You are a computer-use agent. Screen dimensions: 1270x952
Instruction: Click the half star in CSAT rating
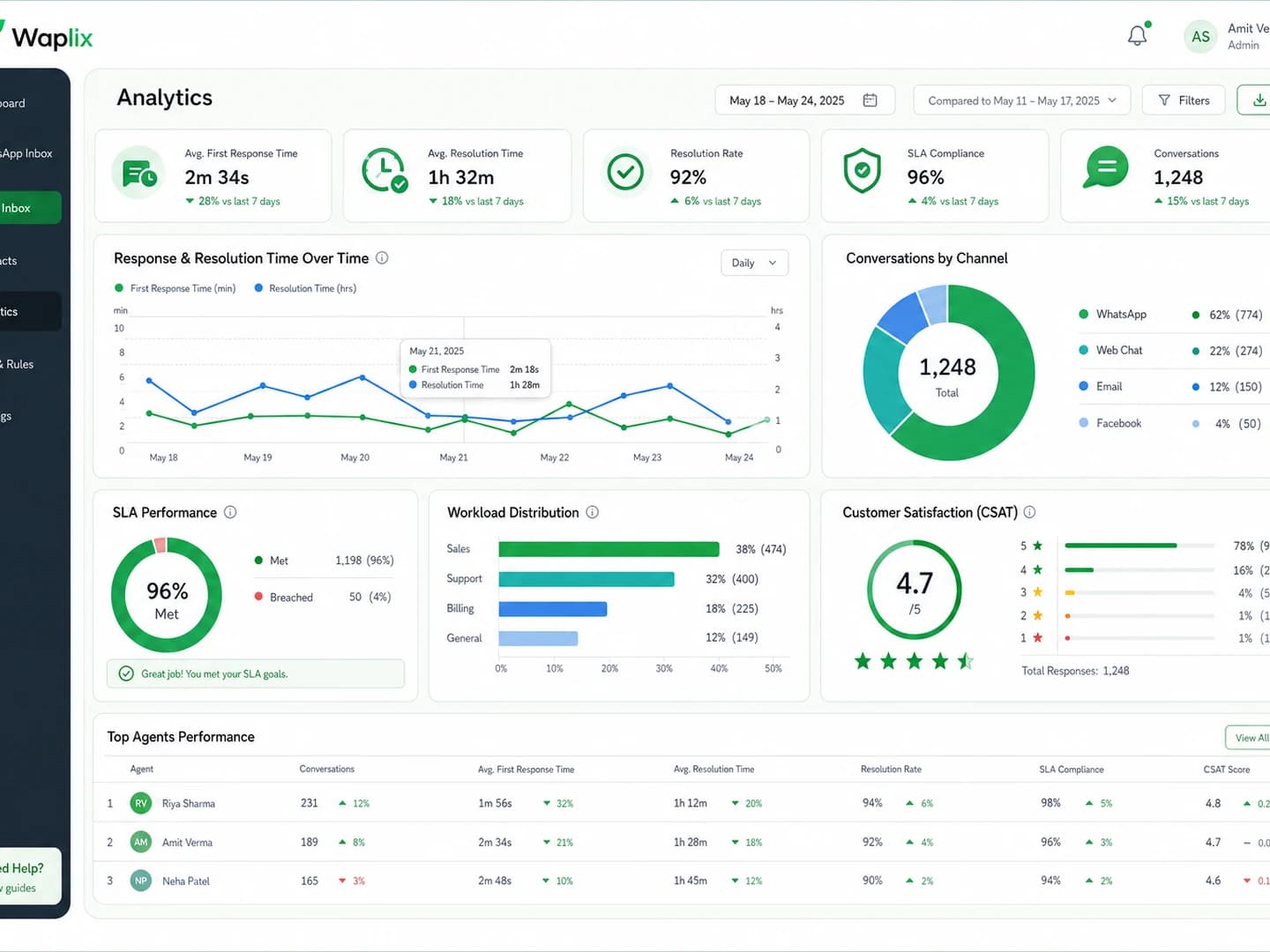pos(966,660)
